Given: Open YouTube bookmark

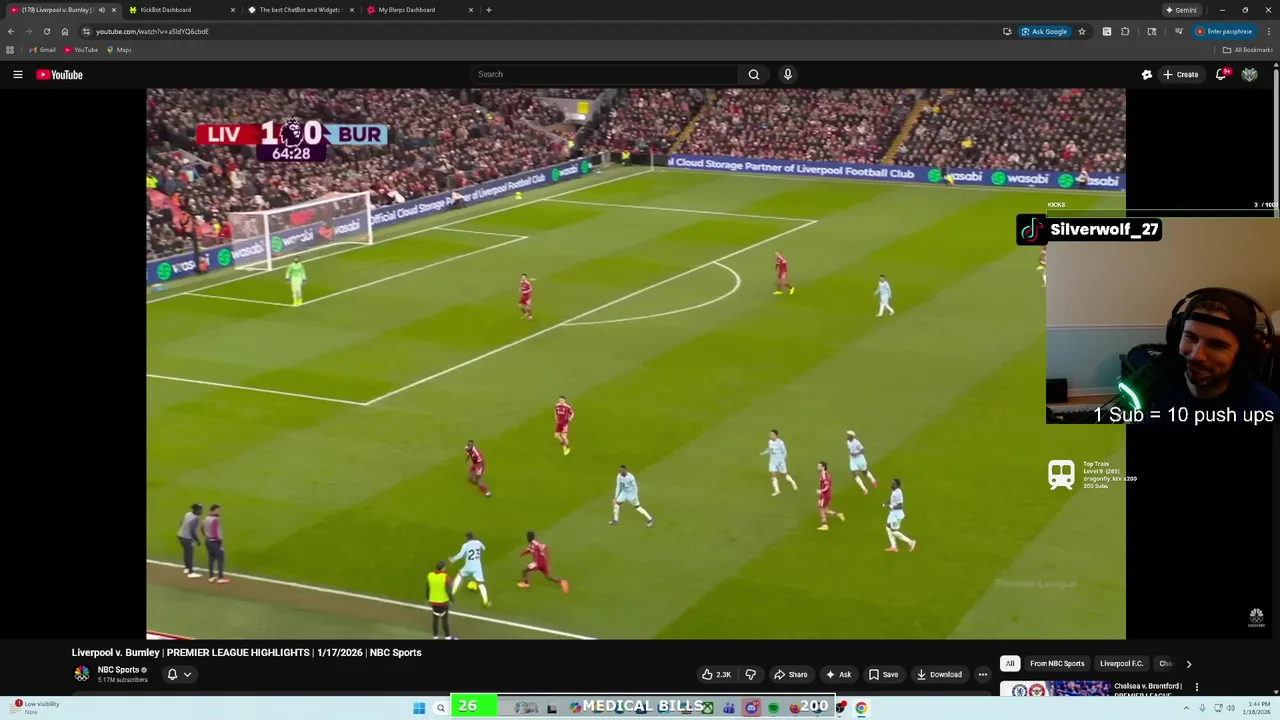Looking at the screenshot, I should click(81, 50).
